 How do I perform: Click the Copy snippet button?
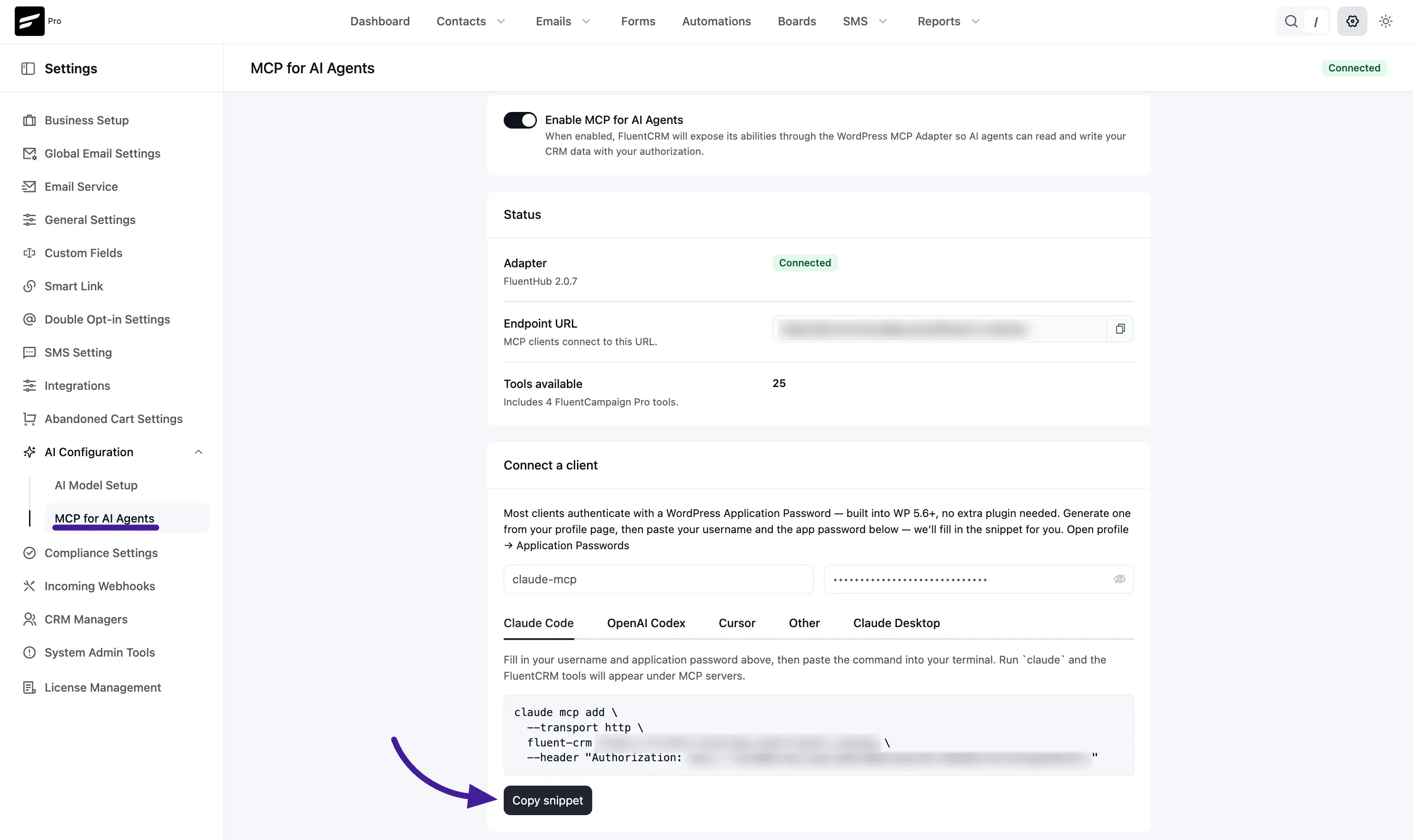tap(548, 800)
